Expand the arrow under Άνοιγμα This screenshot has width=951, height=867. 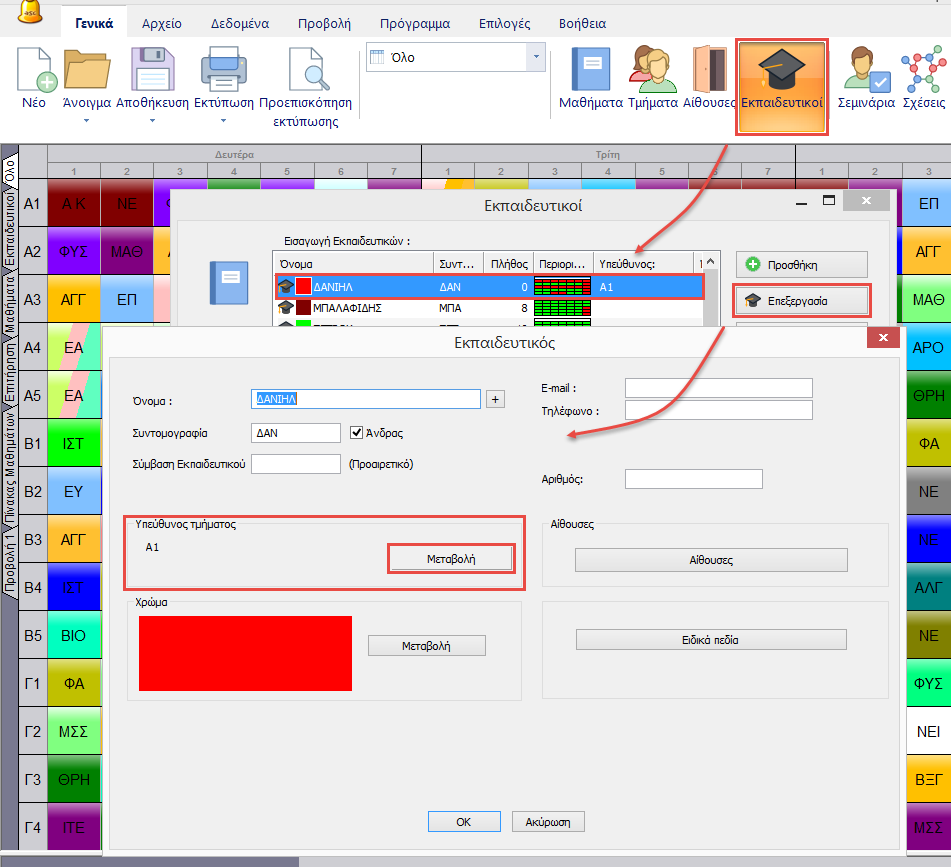(86, 121)
